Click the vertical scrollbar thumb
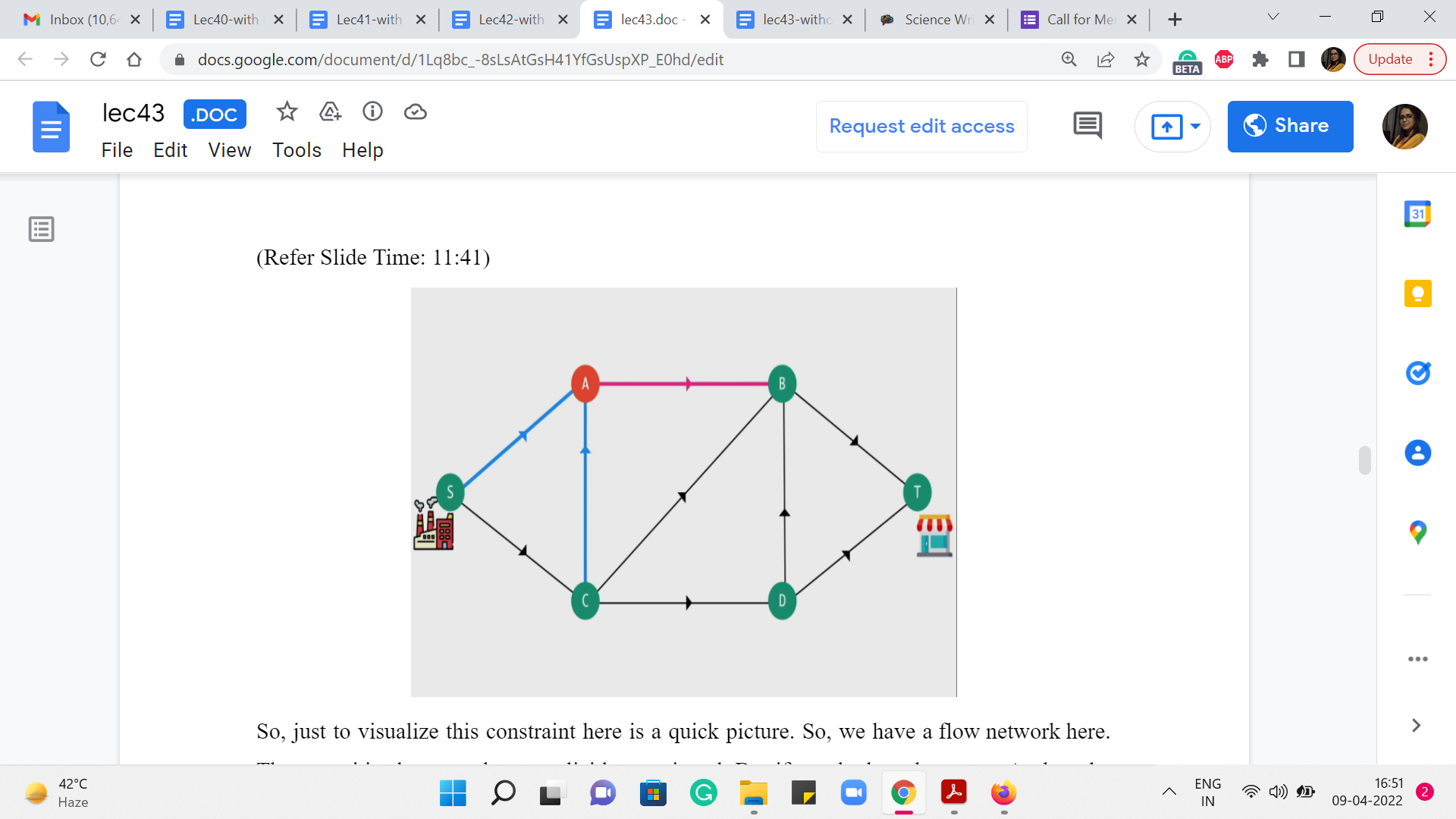Screen dimensions: 1456x819 pos(1365,460)
